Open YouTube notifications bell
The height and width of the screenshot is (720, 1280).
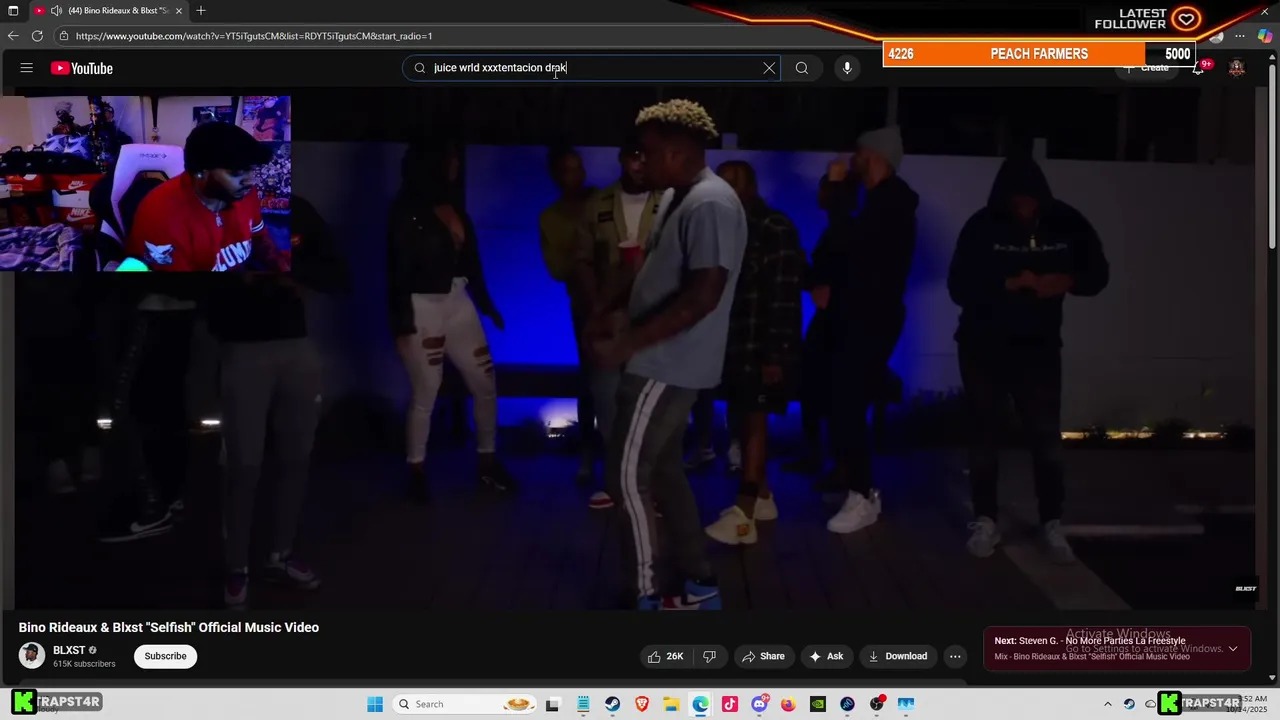point(1198,68)
